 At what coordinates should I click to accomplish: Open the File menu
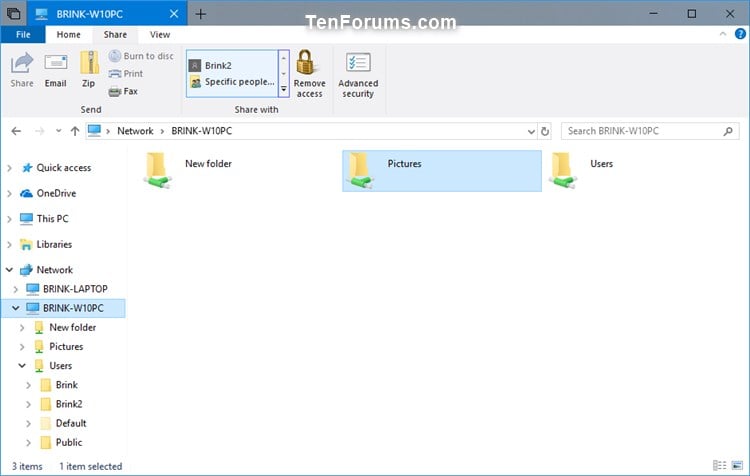click(x=23, y=34)
